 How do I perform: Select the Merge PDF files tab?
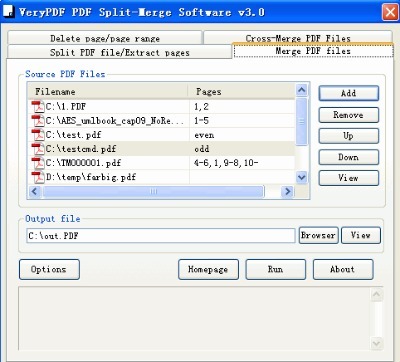tap(313, 51)
